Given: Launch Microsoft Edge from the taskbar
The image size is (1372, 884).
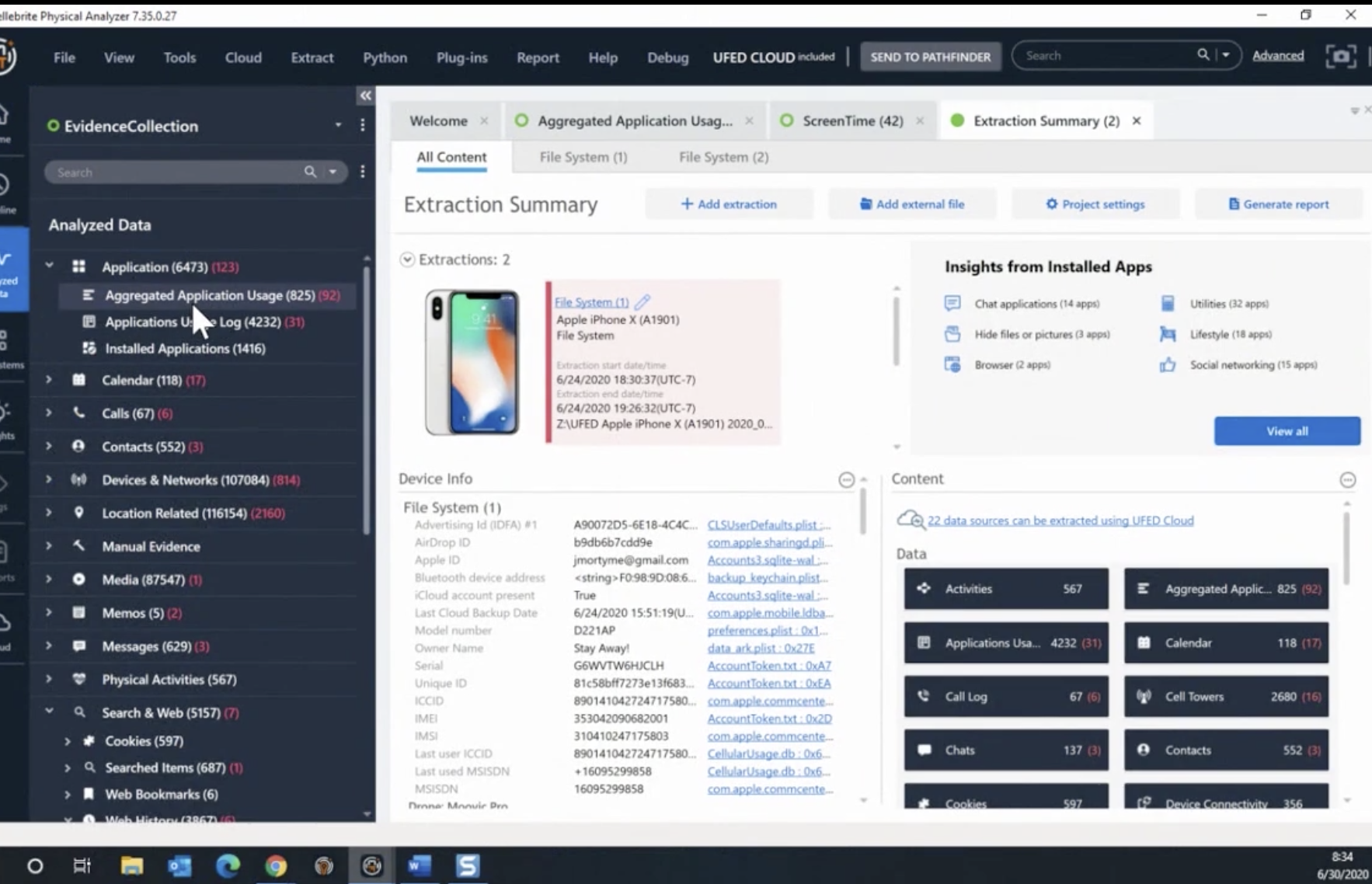Looking at the screenshot, I should pos(228,865).
